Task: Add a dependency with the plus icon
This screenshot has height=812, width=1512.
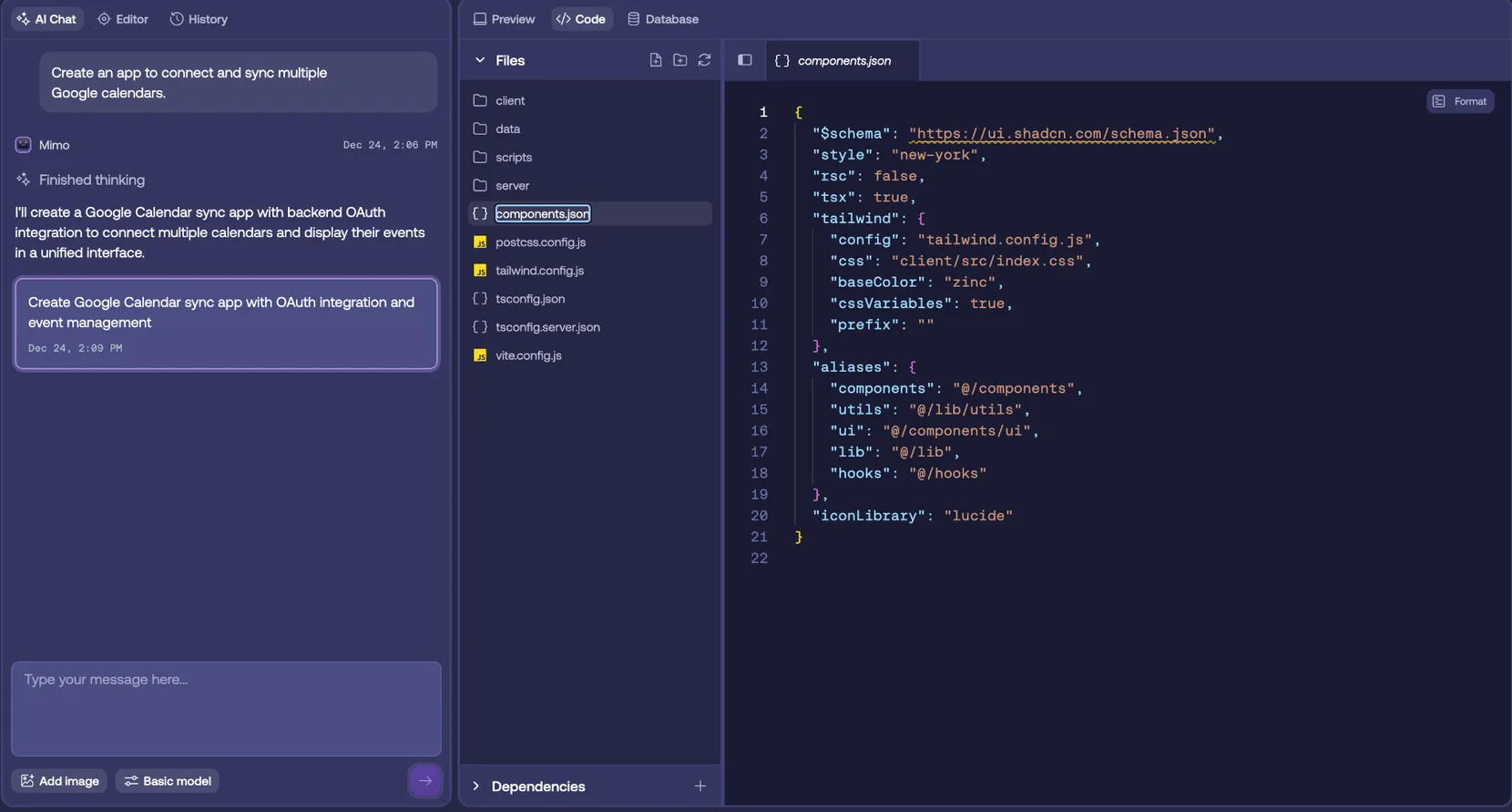Action: 700,786
